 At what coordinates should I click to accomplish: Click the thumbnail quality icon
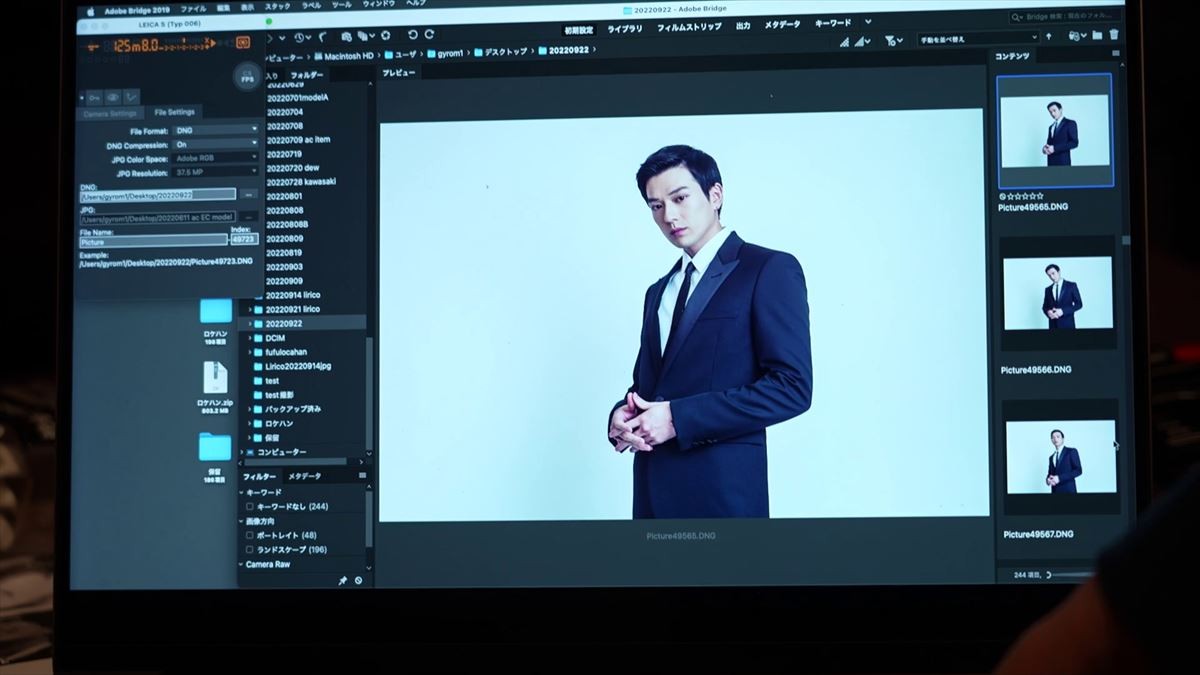[844, 41]
